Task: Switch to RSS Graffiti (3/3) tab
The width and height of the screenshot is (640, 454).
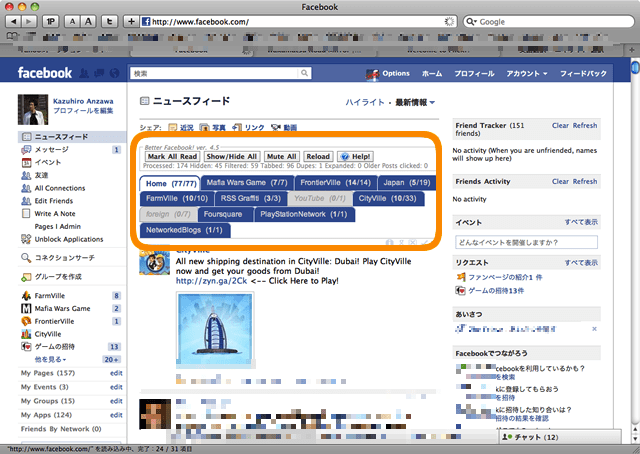Action: (251, 198)
